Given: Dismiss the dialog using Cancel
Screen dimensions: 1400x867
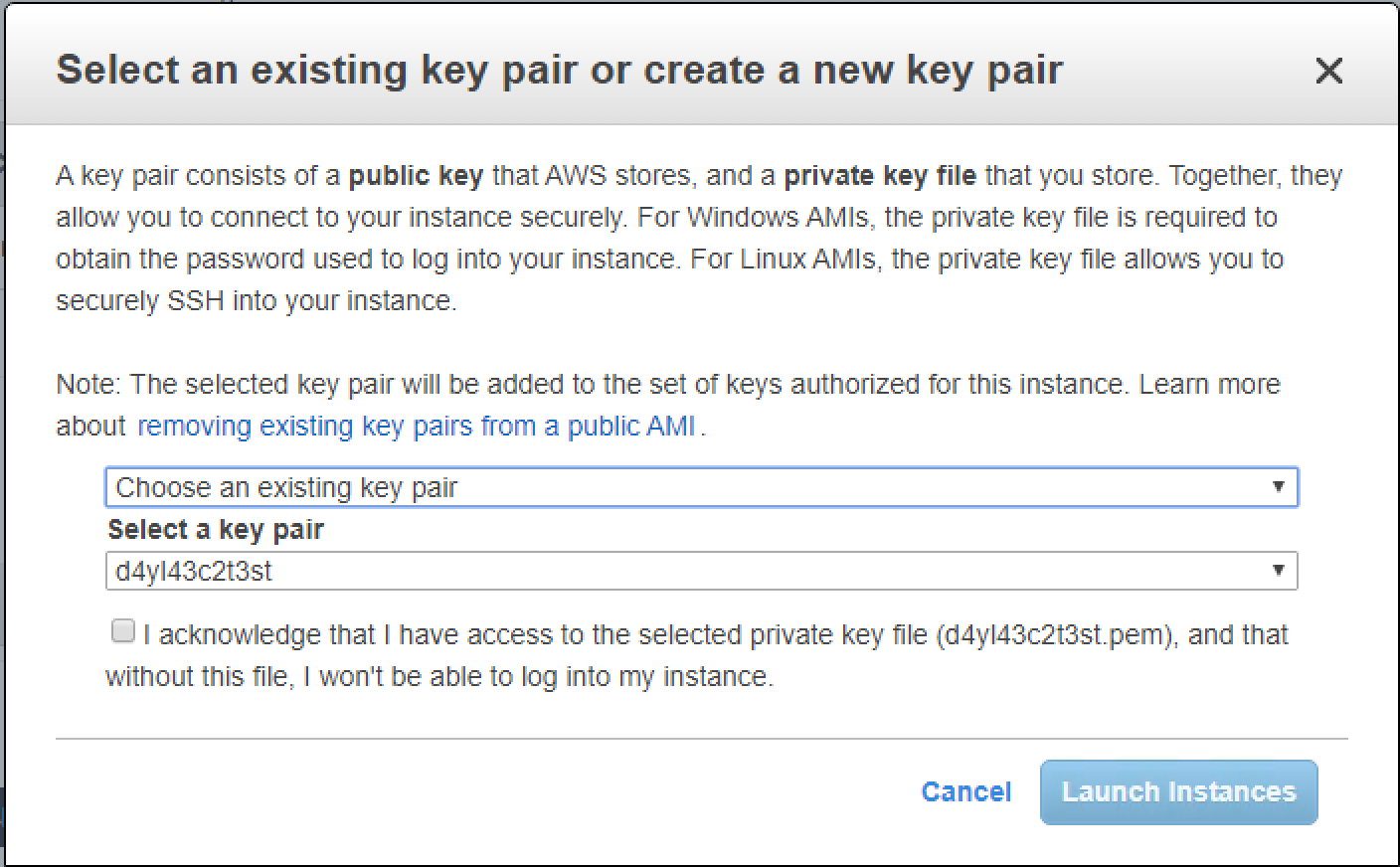Looking at the screenshot, I should [965, 791].
